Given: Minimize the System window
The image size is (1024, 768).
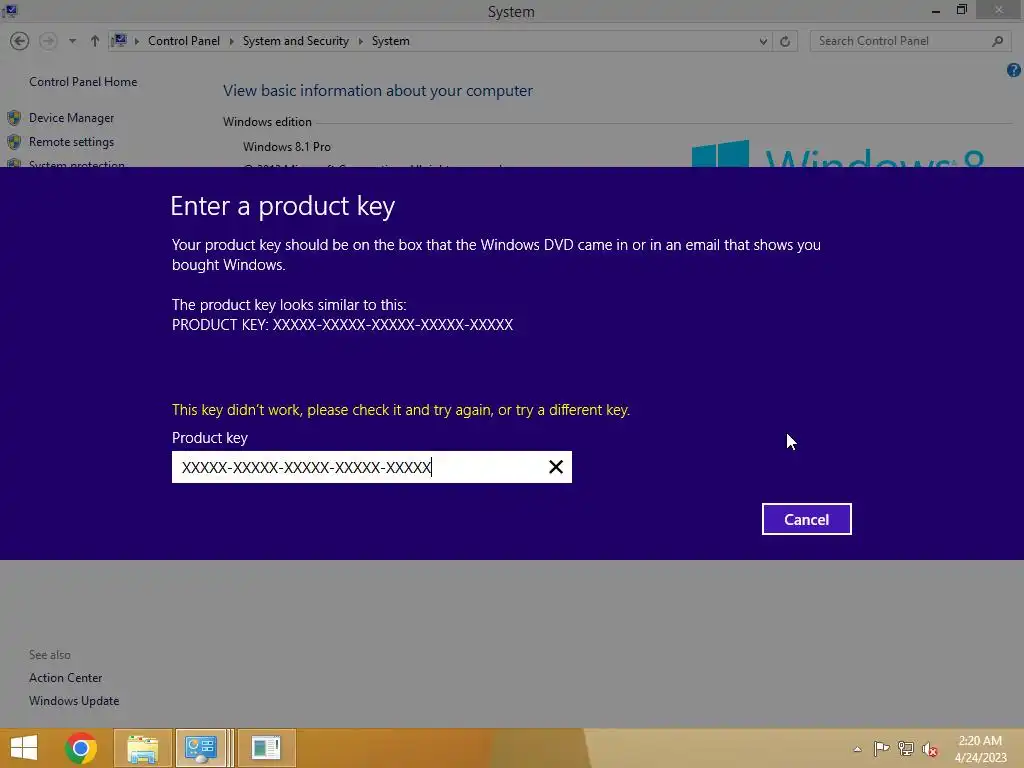Looking at the screenshot, I should (935, 10).
